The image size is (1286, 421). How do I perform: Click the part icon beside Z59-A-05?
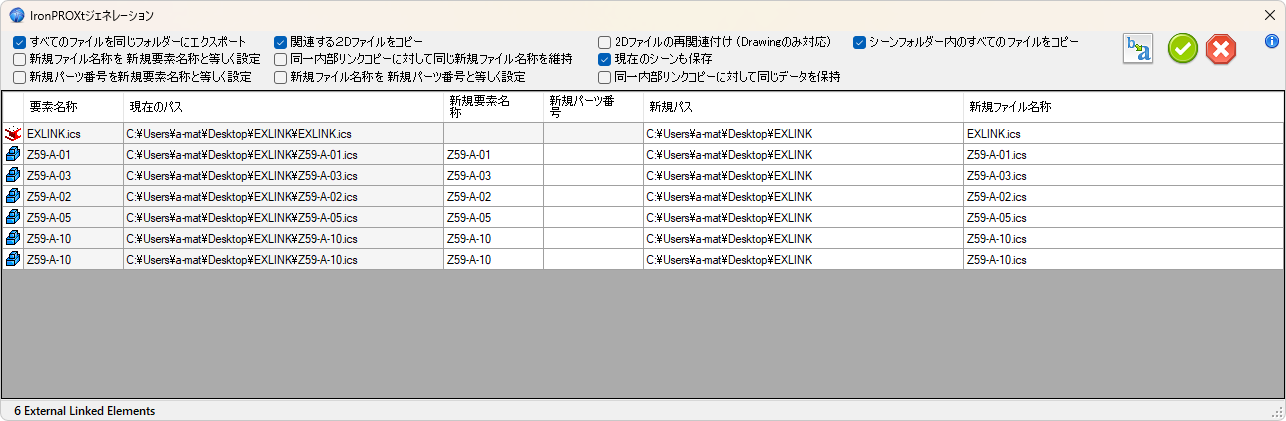click(13, 217)
